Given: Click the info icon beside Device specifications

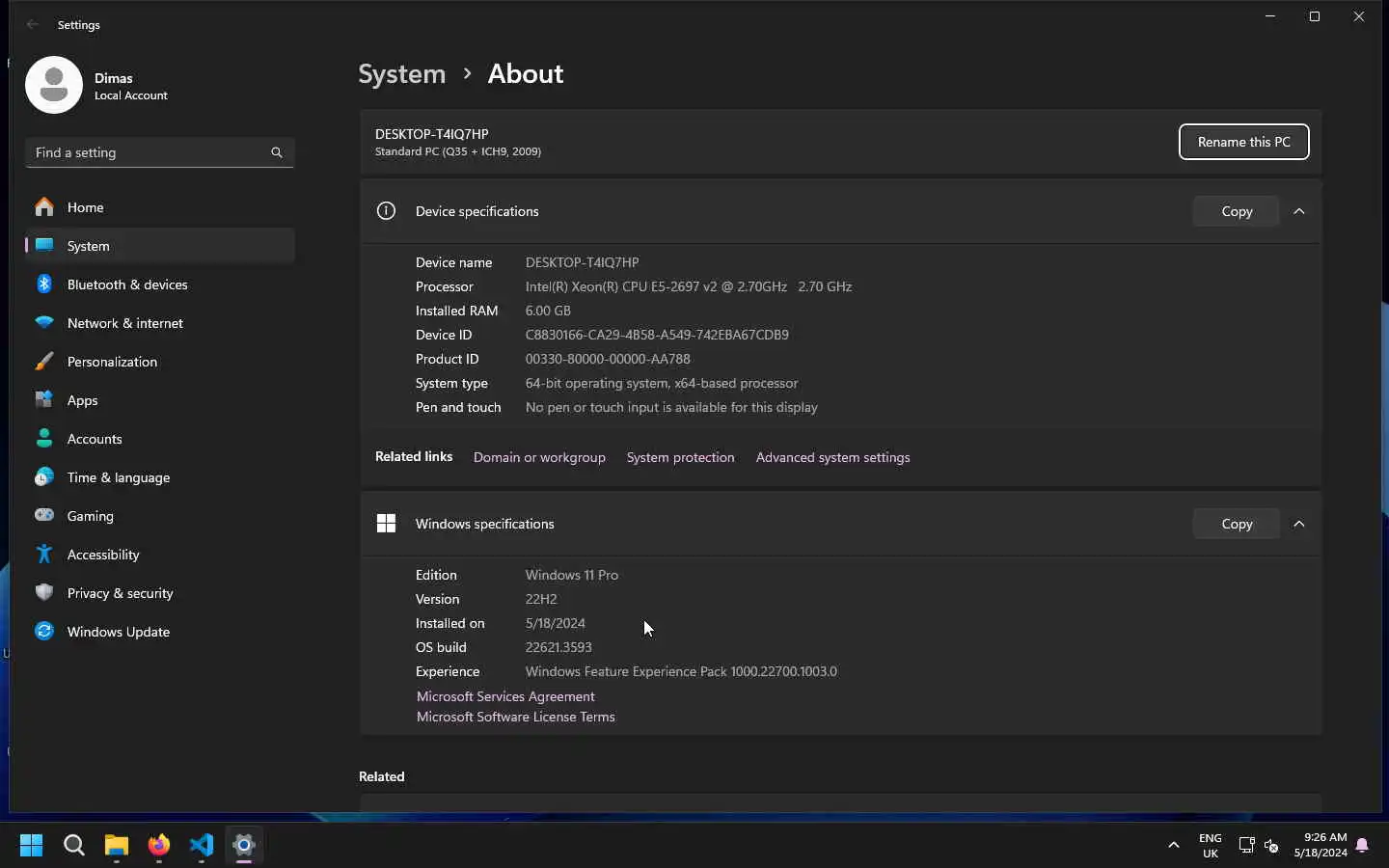Looking at the screenshot, I should point(386,210).
